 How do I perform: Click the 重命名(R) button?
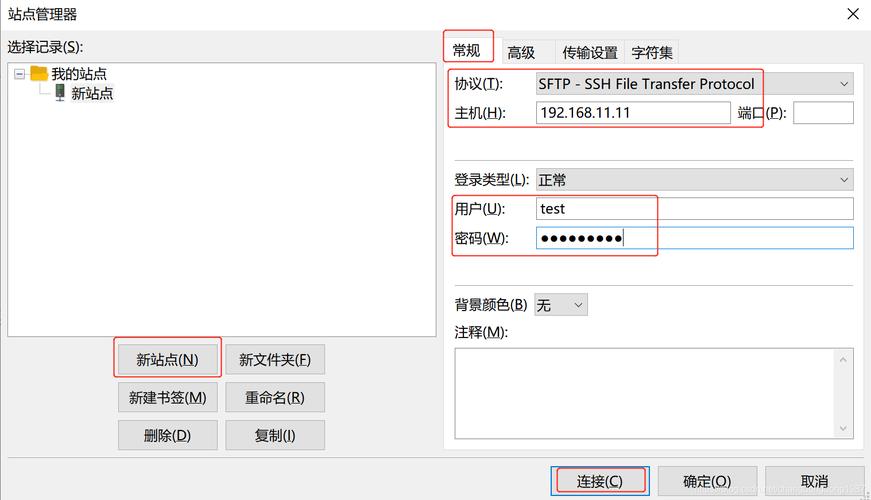275,397
